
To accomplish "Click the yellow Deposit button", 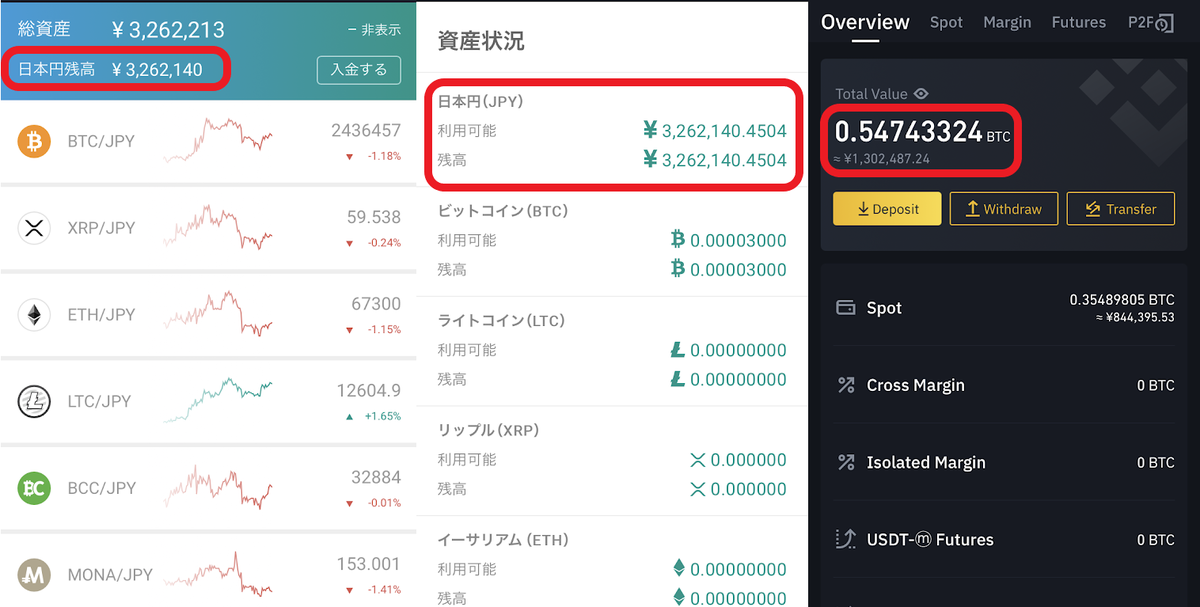I will coord(887,209).
